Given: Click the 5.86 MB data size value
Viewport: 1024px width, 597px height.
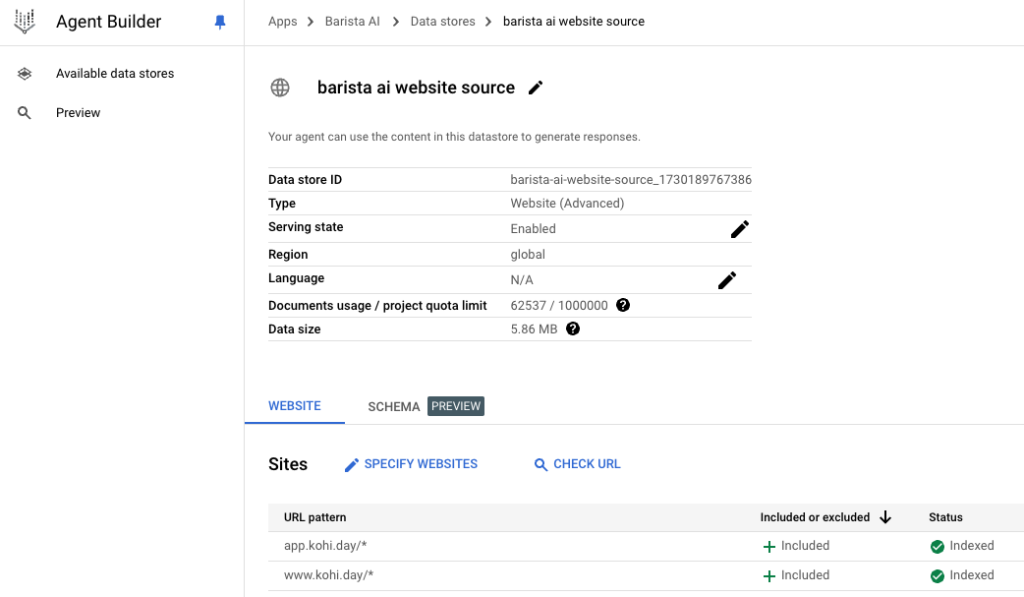Looking at the screenshot, I should pos(534,329).
